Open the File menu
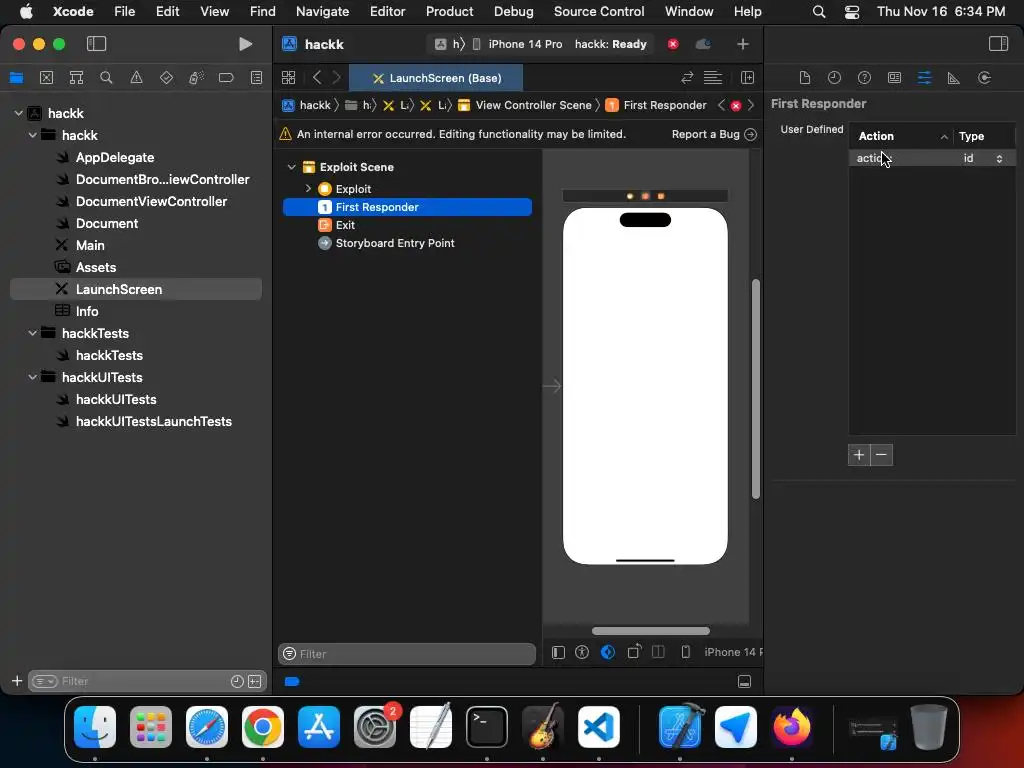 tap(124, 11)
